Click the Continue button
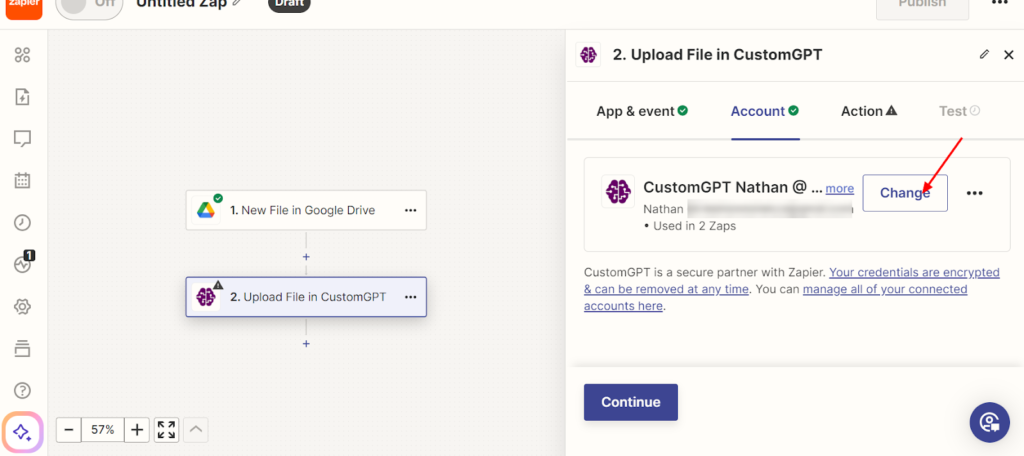 click(x=631, y=402)
